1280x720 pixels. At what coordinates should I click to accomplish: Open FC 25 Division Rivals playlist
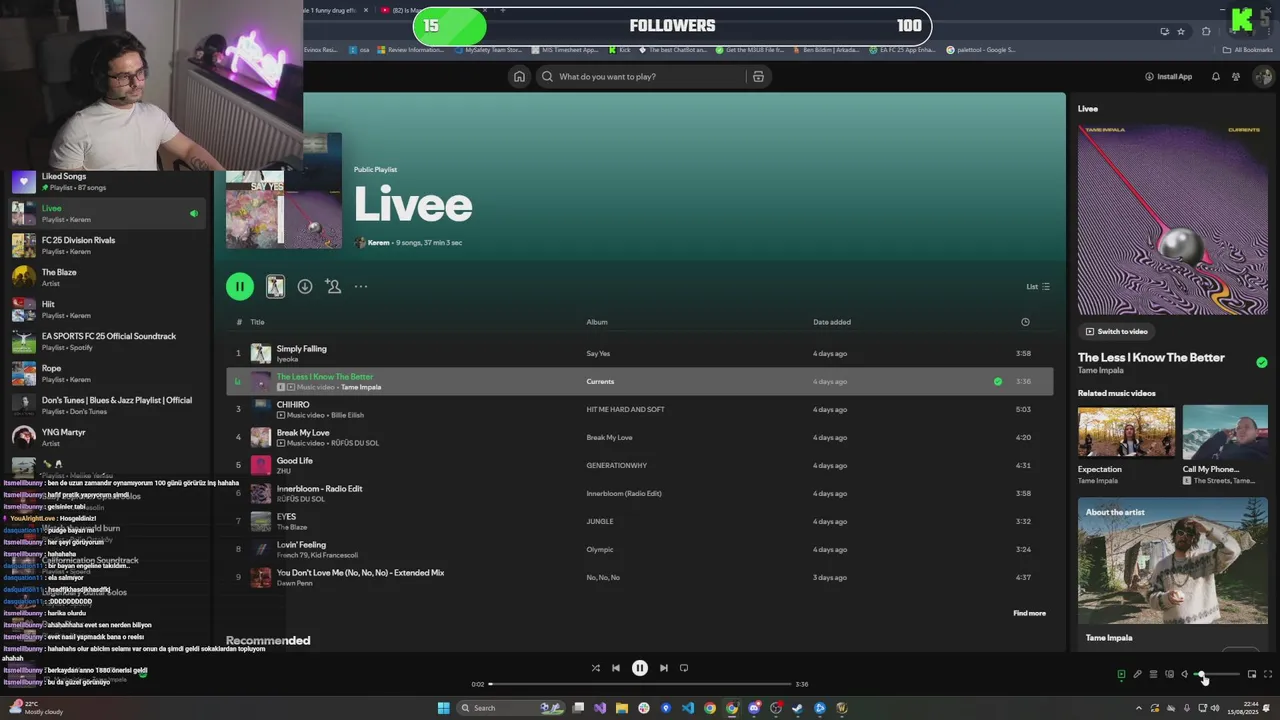point(108,245)
